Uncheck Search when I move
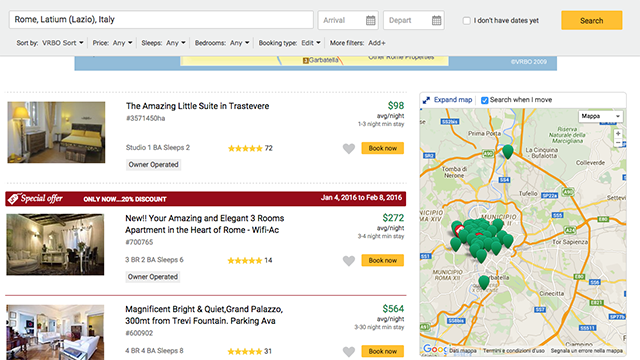640x360 pixels. coord(484,100)
